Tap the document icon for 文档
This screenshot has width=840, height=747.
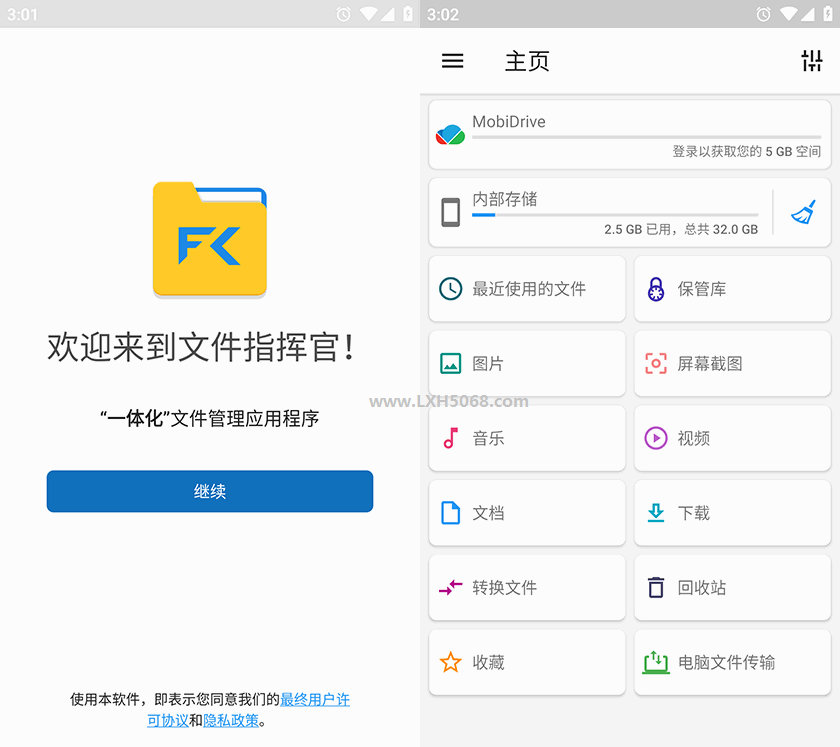pos(451,513)
